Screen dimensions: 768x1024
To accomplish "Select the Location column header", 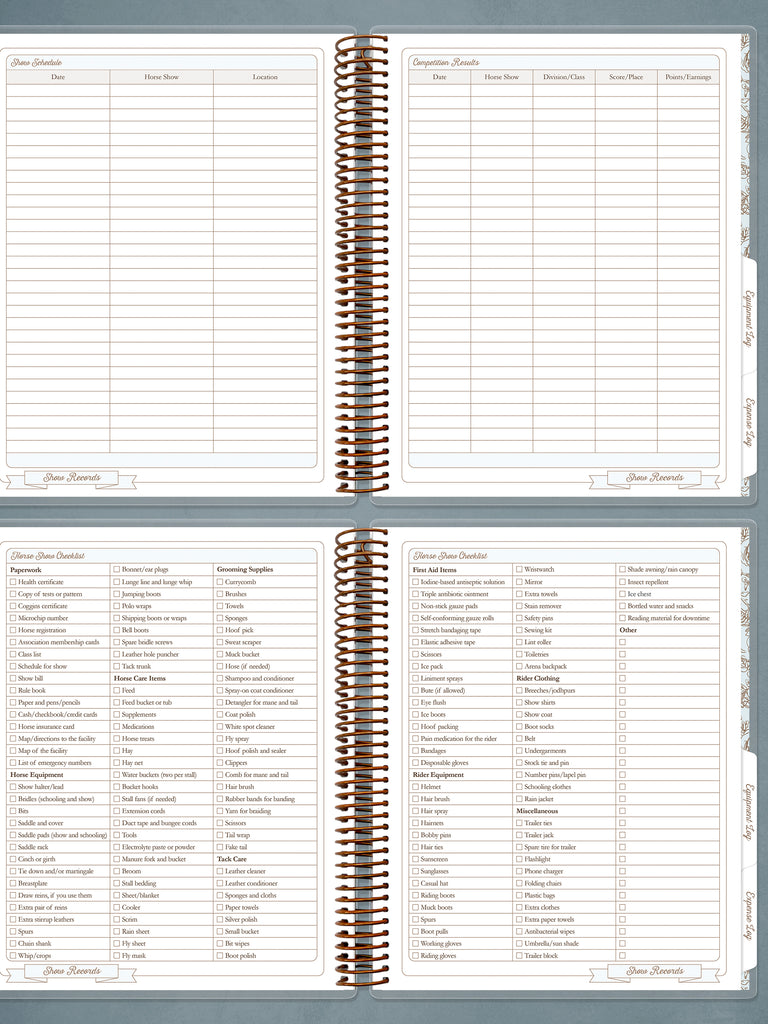I will point(265,77).
